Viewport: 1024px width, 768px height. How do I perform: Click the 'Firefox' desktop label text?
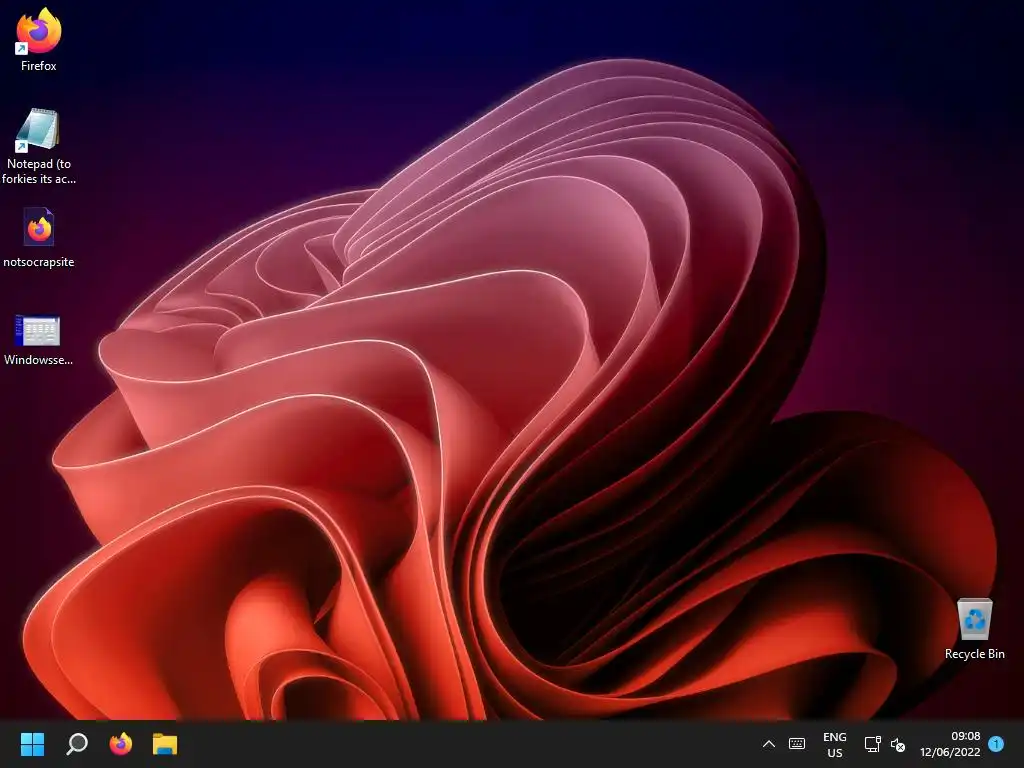click(39, 66)
